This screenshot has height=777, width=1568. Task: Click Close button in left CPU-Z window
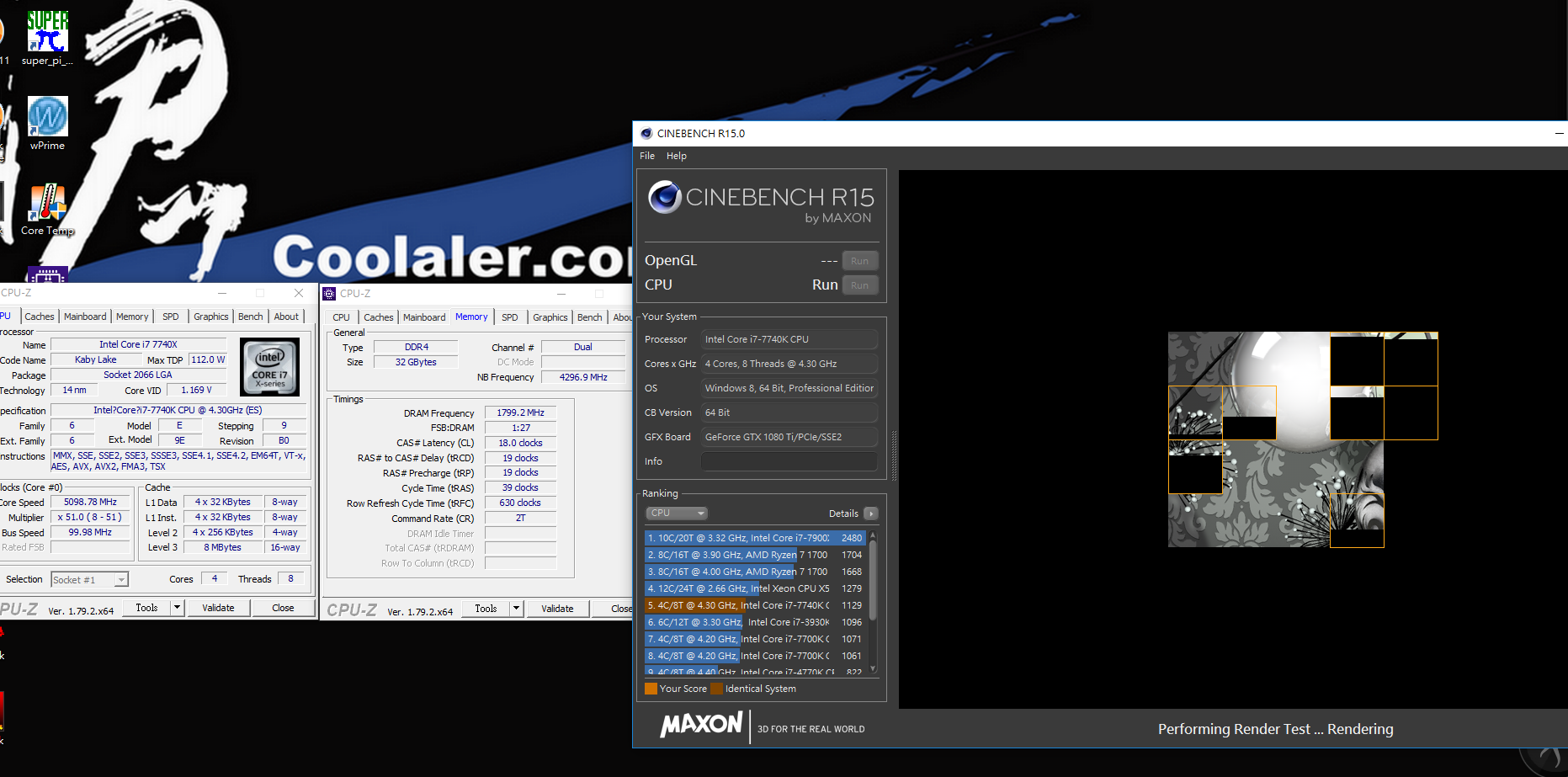(x=283, y=608)
